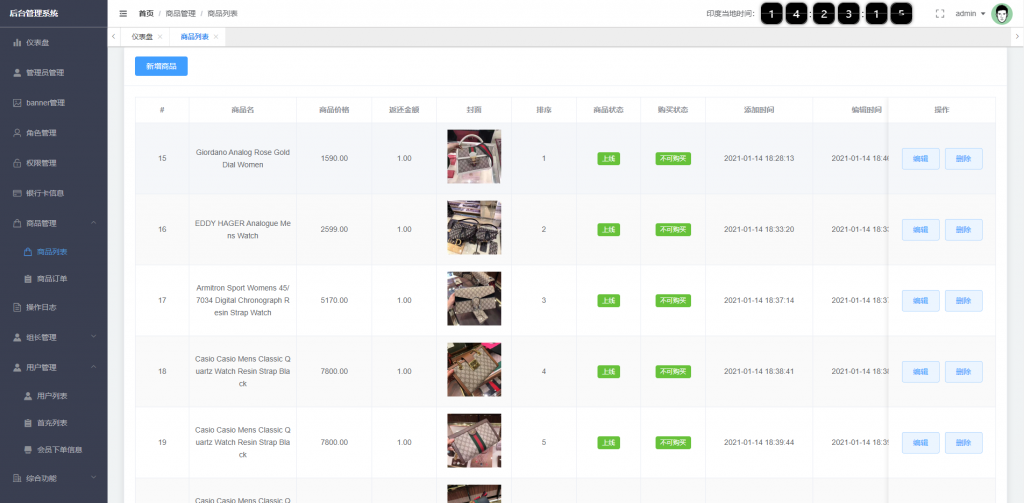Click 删除 for product row 17
The width and height of the screenshot is (1024, 503).
point(963,301)
